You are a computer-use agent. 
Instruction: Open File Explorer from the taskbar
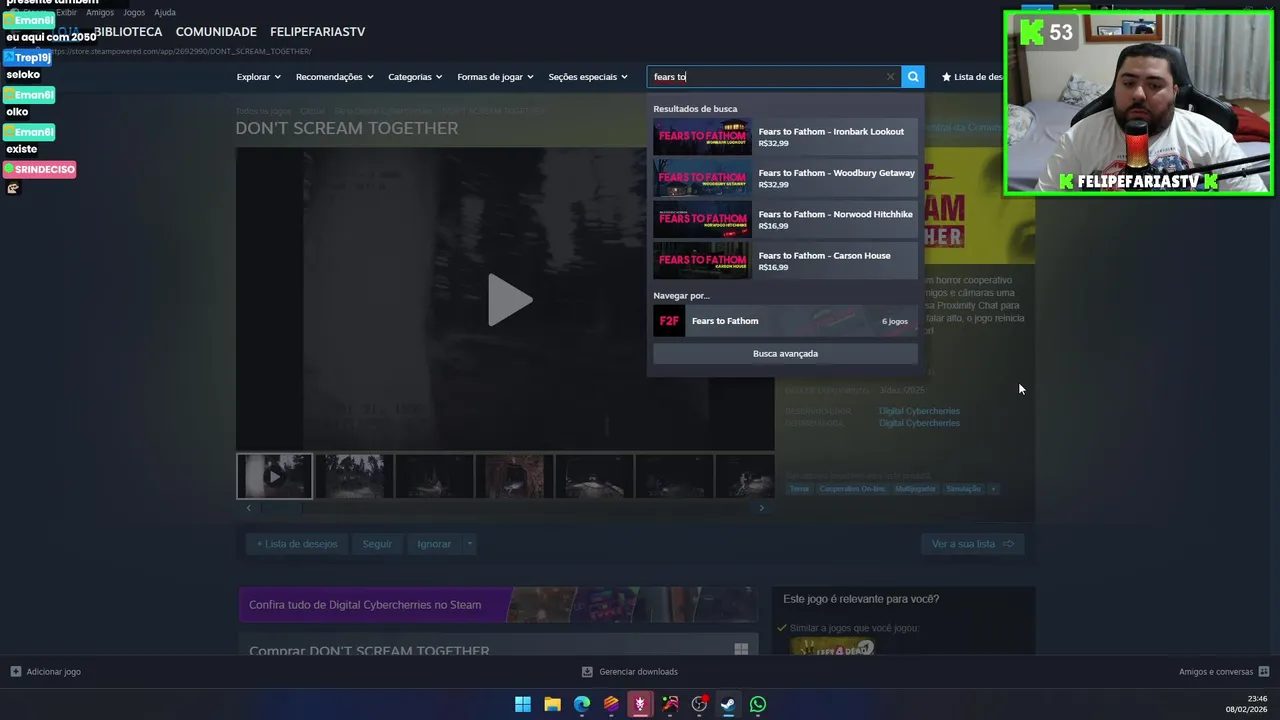(x=552, y=704)
